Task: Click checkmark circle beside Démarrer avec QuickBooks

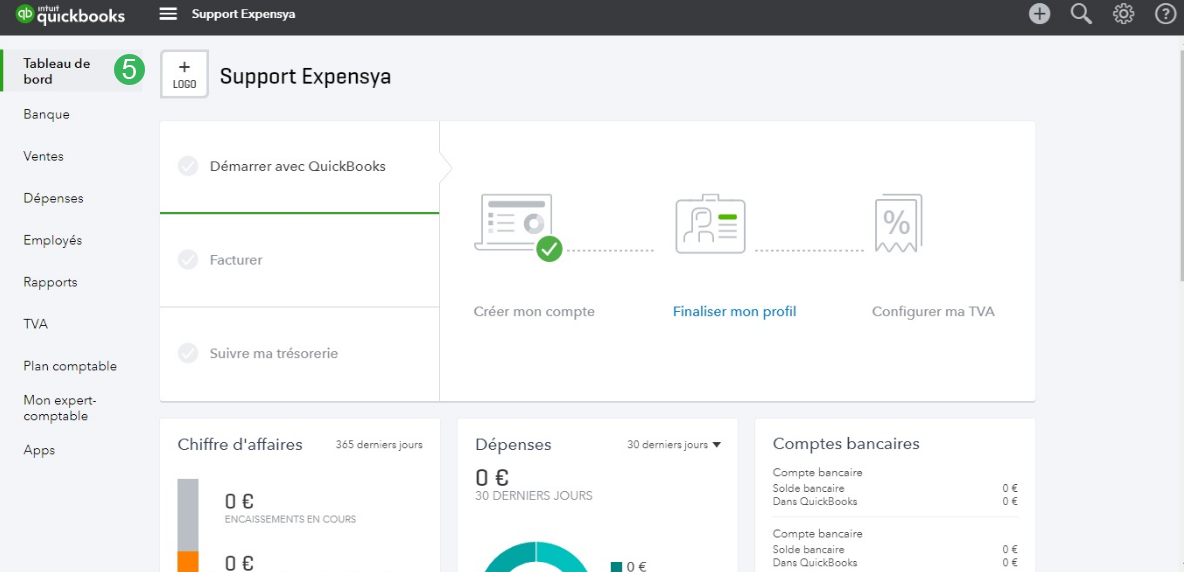Action: pyautogui.click(x=188, y=166)
